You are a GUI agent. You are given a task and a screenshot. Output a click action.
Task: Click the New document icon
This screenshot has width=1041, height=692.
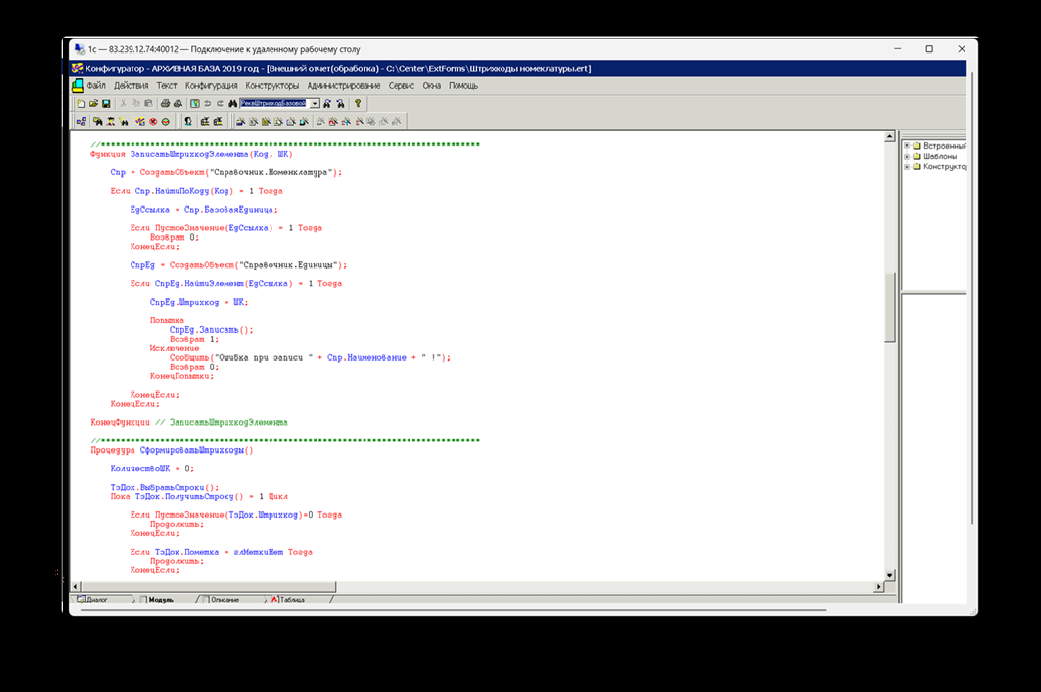pyautogui.click(x=81, y=104)
